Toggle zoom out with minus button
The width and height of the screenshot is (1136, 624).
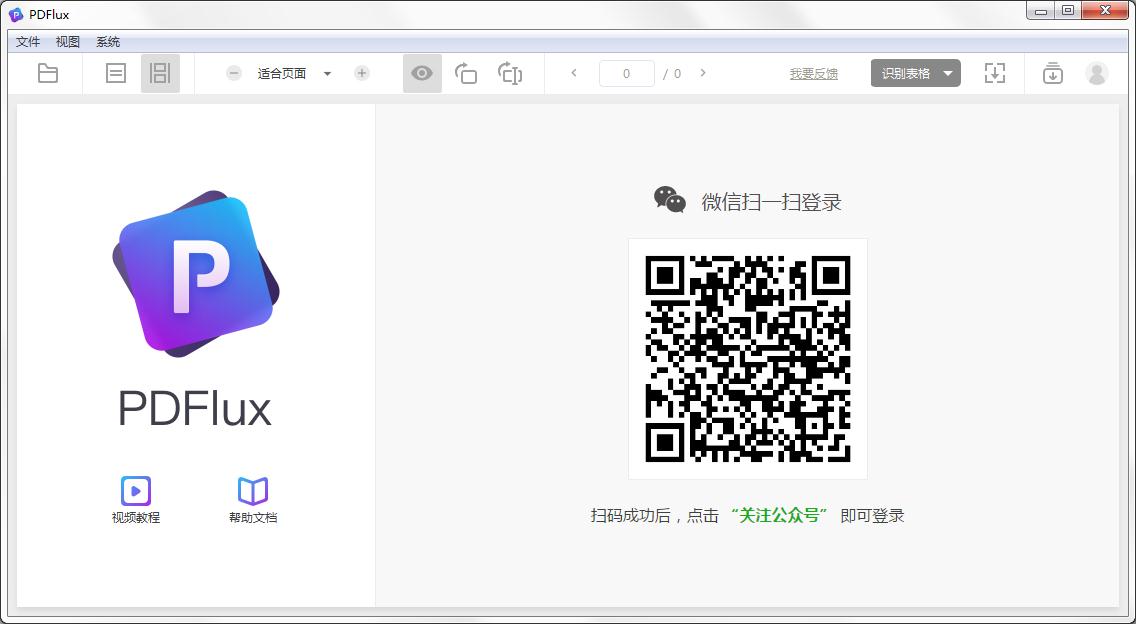(x=233, y=73)
